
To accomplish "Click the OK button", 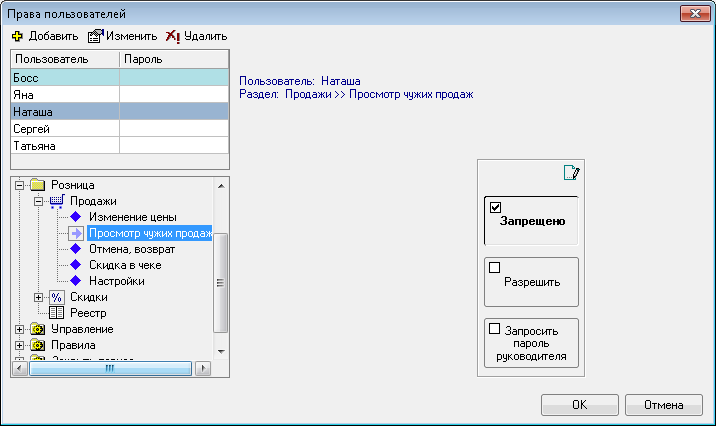I will tap(580, 405).
